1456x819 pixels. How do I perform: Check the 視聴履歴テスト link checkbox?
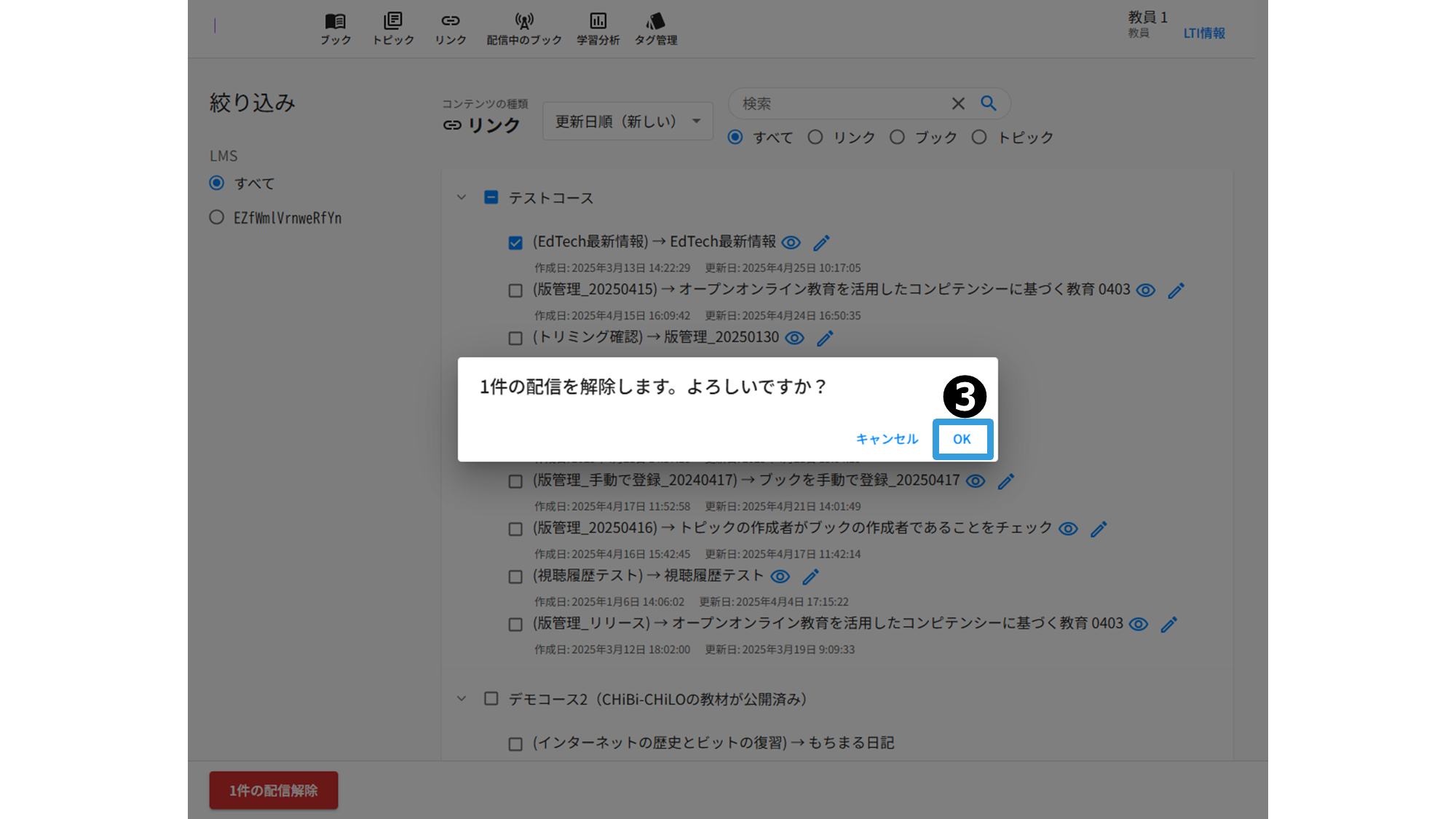(x=515, y=577)
